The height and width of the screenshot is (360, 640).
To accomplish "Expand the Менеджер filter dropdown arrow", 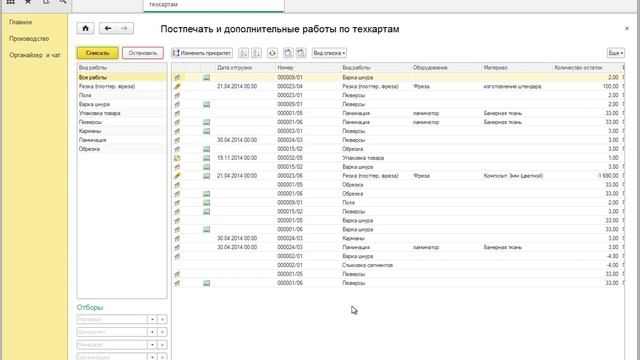I will 152,345.
